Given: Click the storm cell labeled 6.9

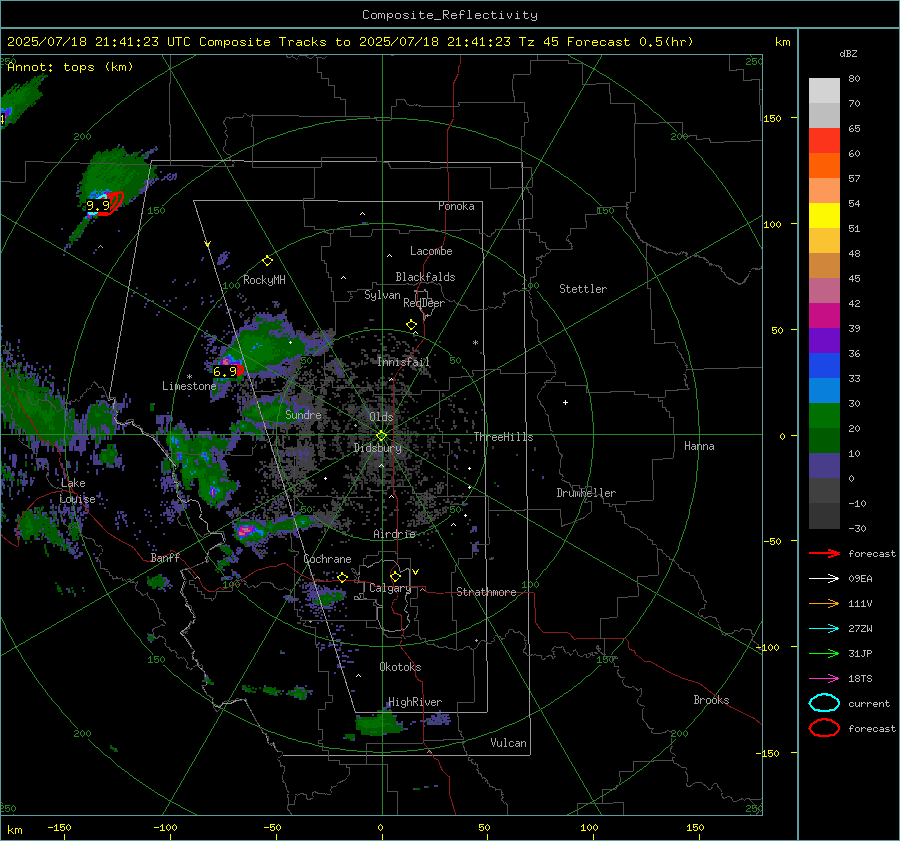Looking at the screenshot, I should 224,371.
